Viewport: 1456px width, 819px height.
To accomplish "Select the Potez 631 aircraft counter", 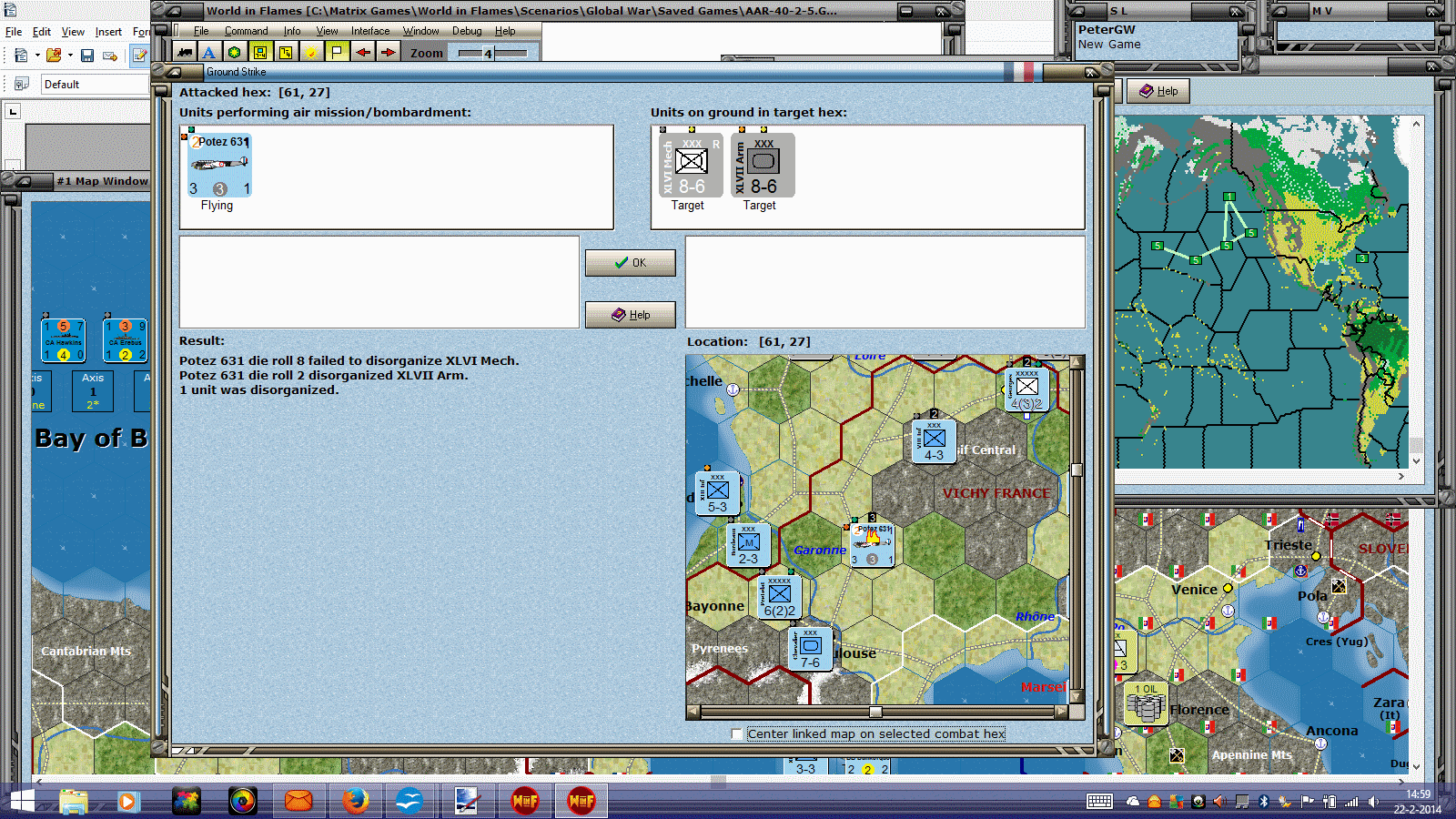I will (x=219, y=165).
